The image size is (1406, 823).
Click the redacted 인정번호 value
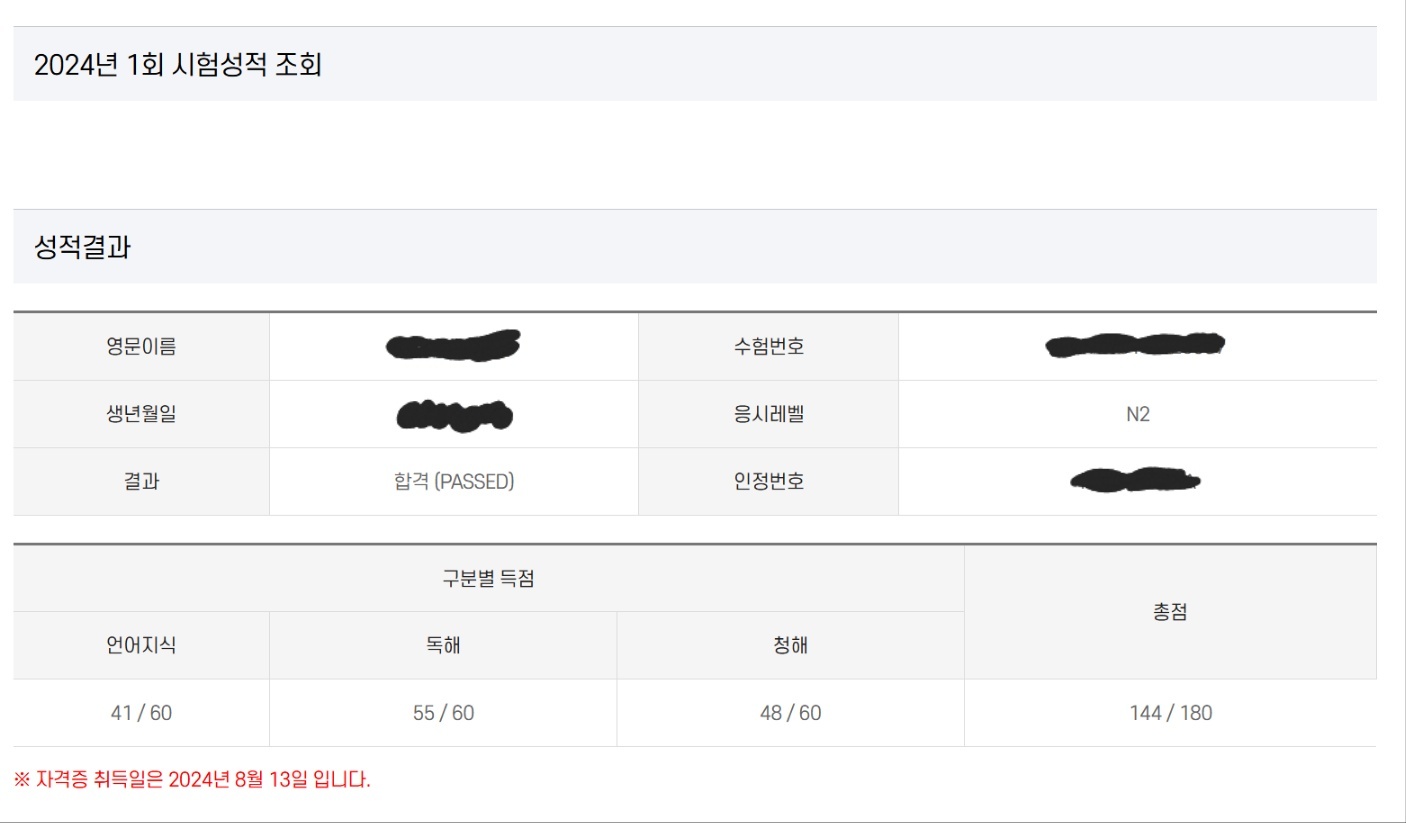(1135, 481)
